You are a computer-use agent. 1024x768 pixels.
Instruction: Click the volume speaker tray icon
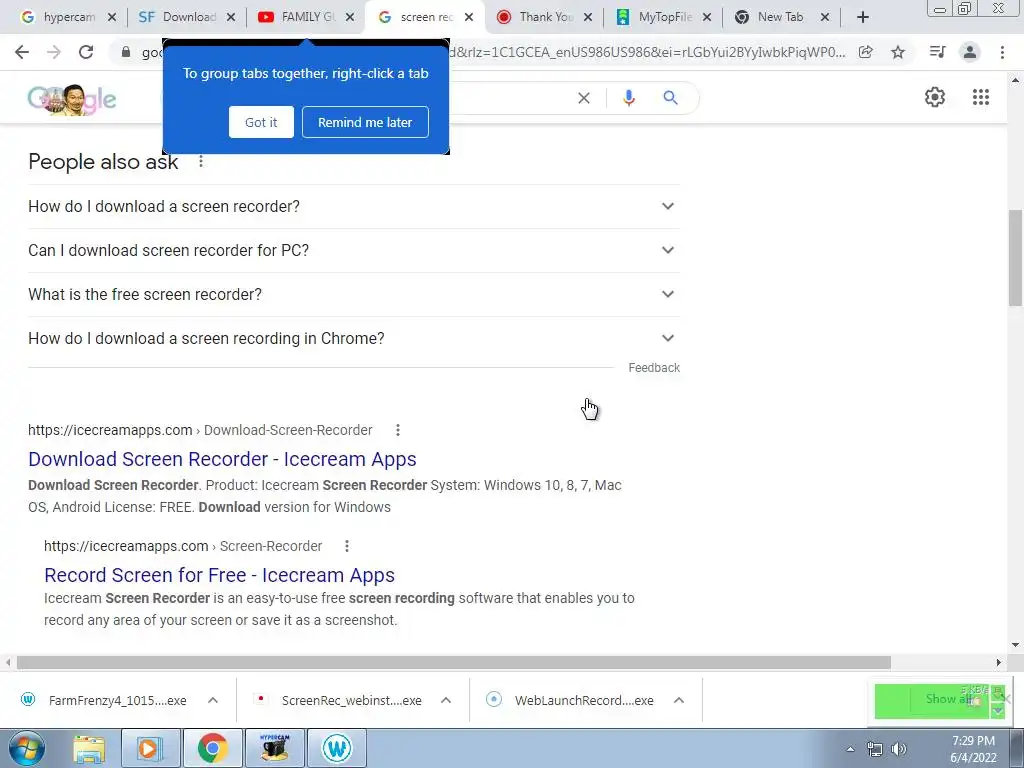pyautogui.click(x=899, y=749)
